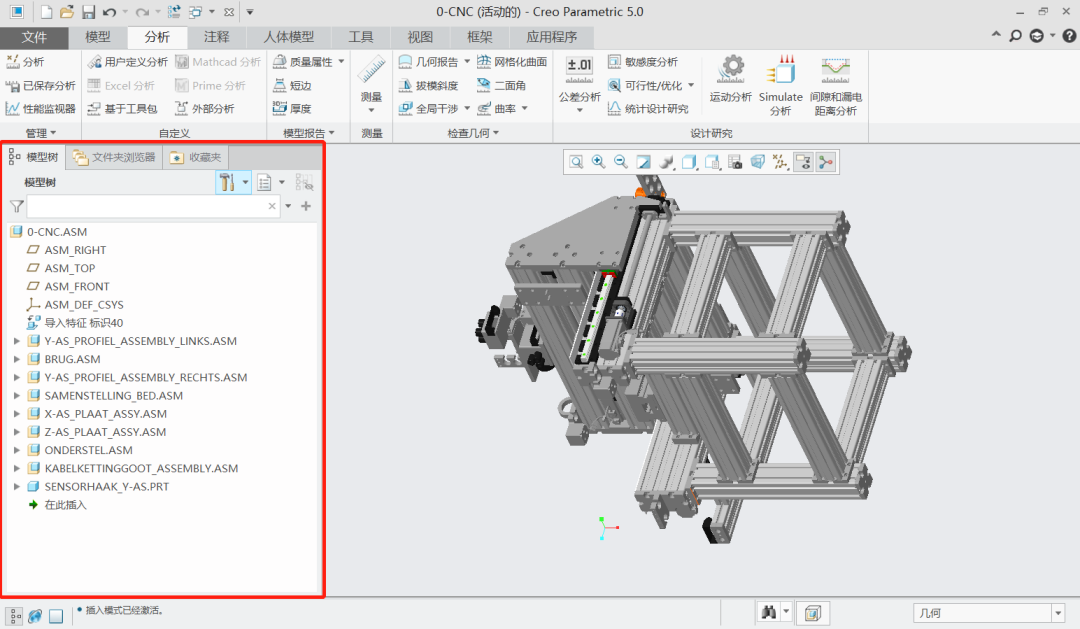This screenshot has height=629, width=1080.
Task: Click the Zoom In magnifier icon
Action: 599,162
